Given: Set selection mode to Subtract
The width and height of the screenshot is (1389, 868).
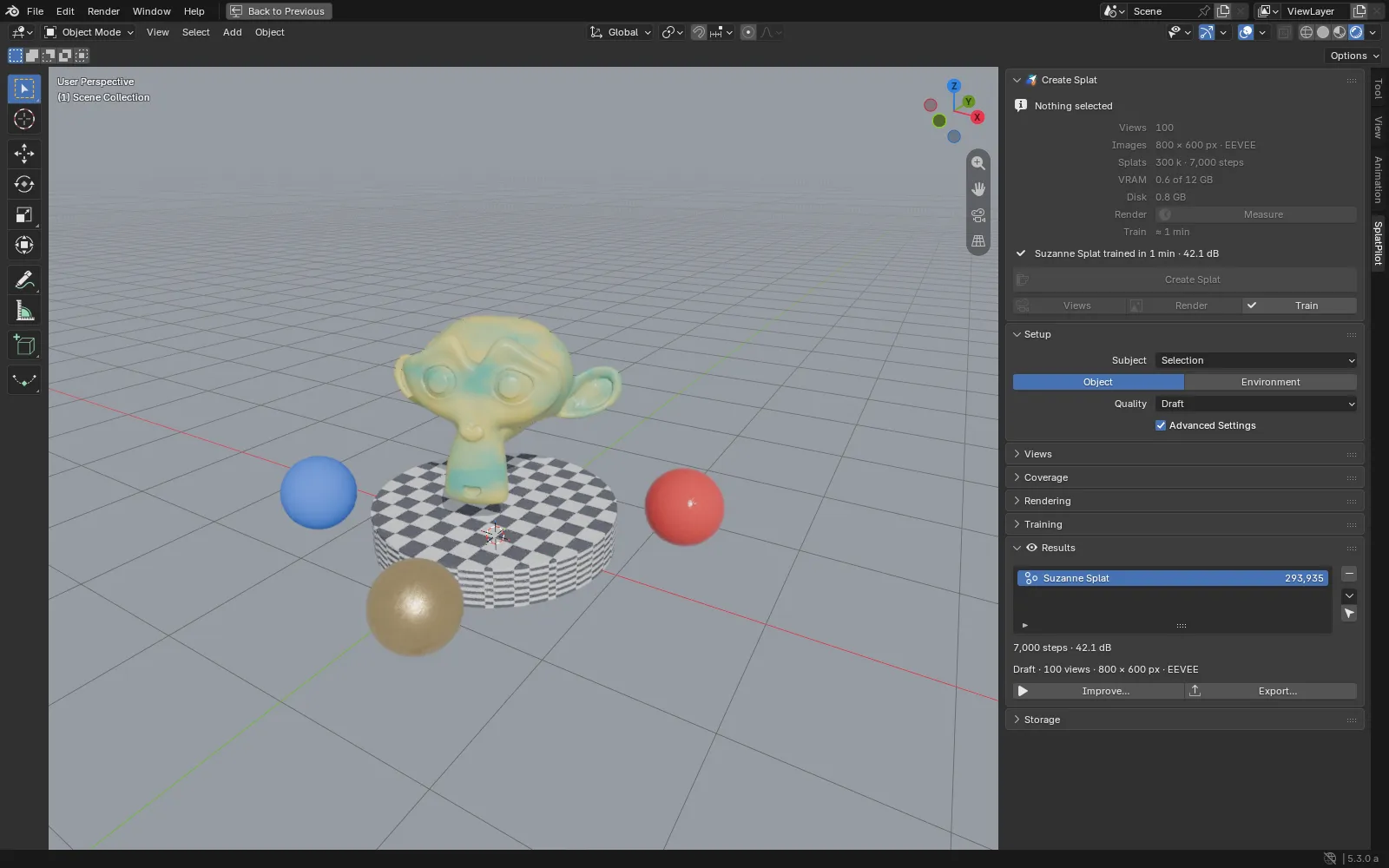Looking at the screenshot, I should (x=49, y=56).
